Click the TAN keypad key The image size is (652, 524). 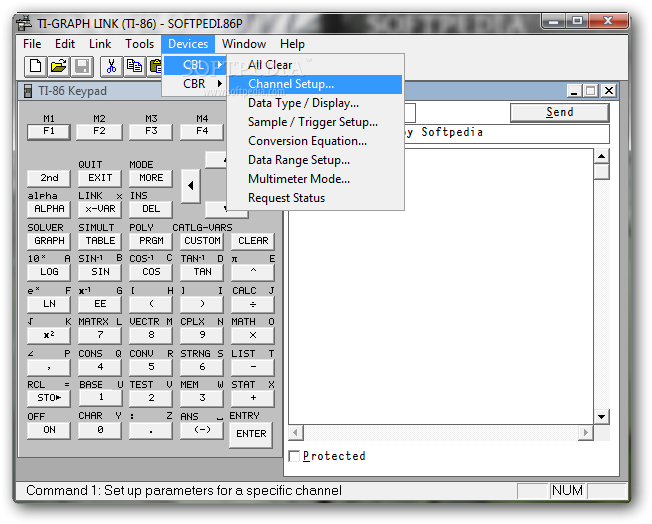coord(202,272)
